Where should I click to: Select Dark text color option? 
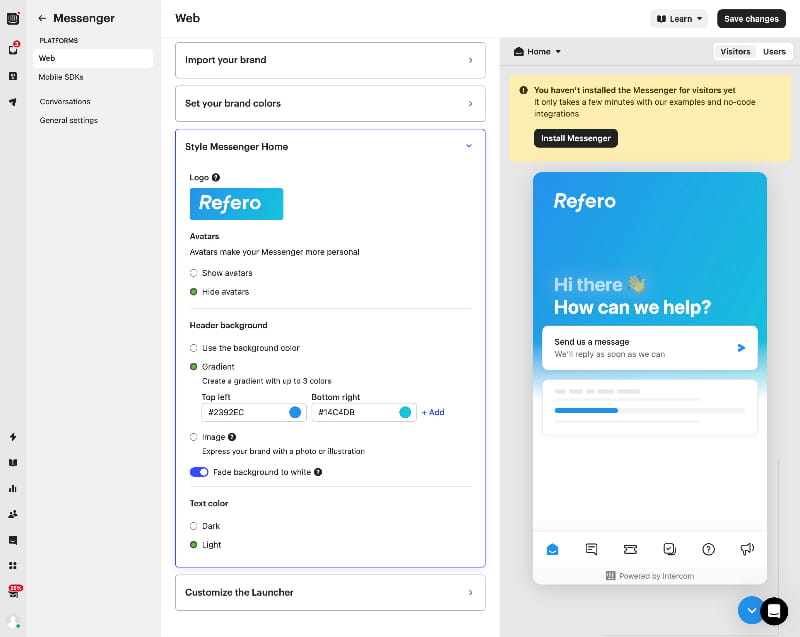[193, 526]
